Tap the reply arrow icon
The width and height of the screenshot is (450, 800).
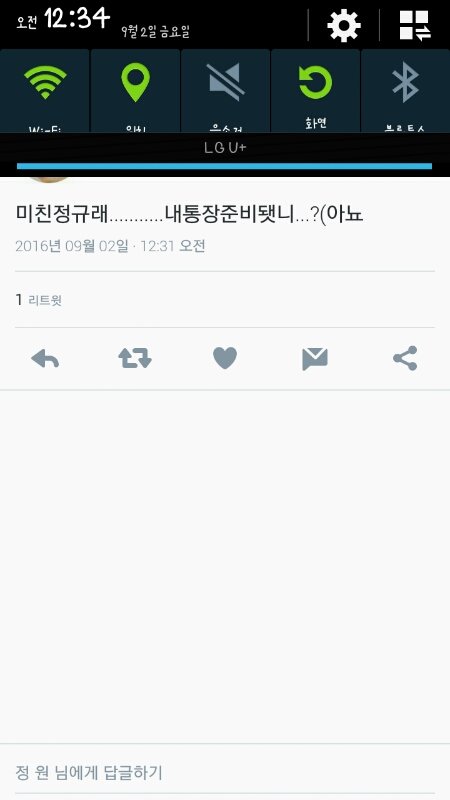pyautogui.click(x=45, y=359)
